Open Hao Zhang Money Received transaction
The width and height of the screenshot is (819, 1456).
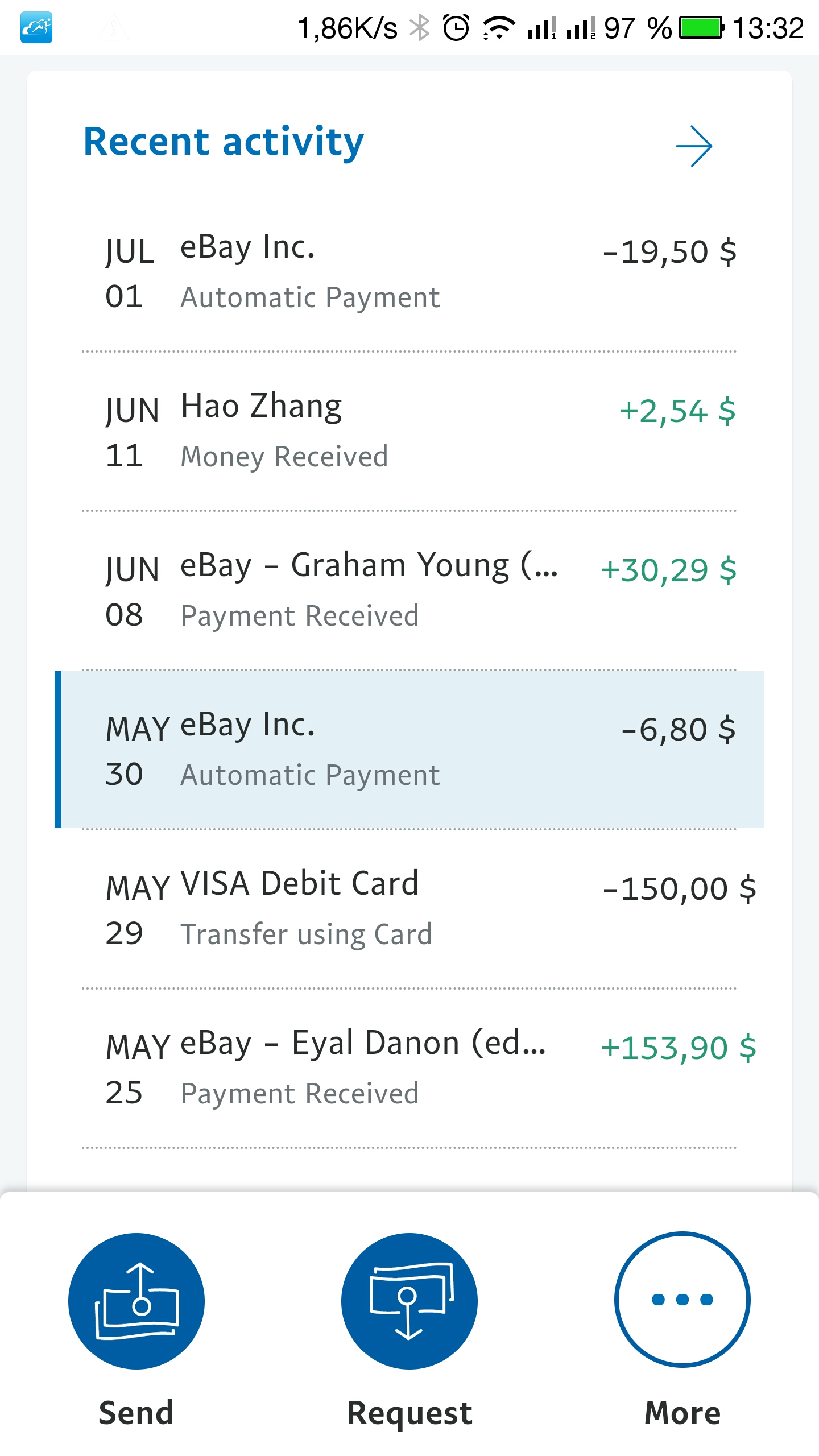(409, 431)
